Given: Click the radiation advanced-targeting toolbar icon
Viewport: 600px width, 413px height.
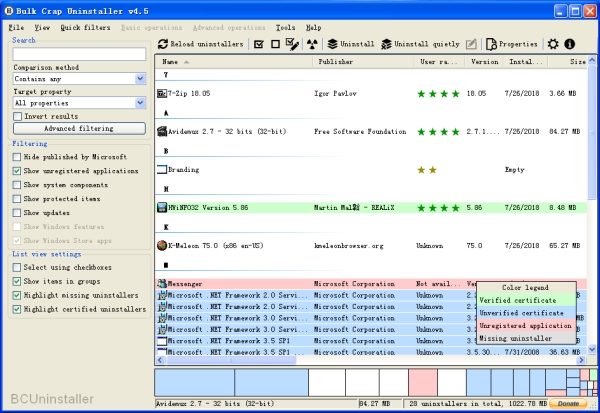Looking at the screenshot, I should (312, 44).
